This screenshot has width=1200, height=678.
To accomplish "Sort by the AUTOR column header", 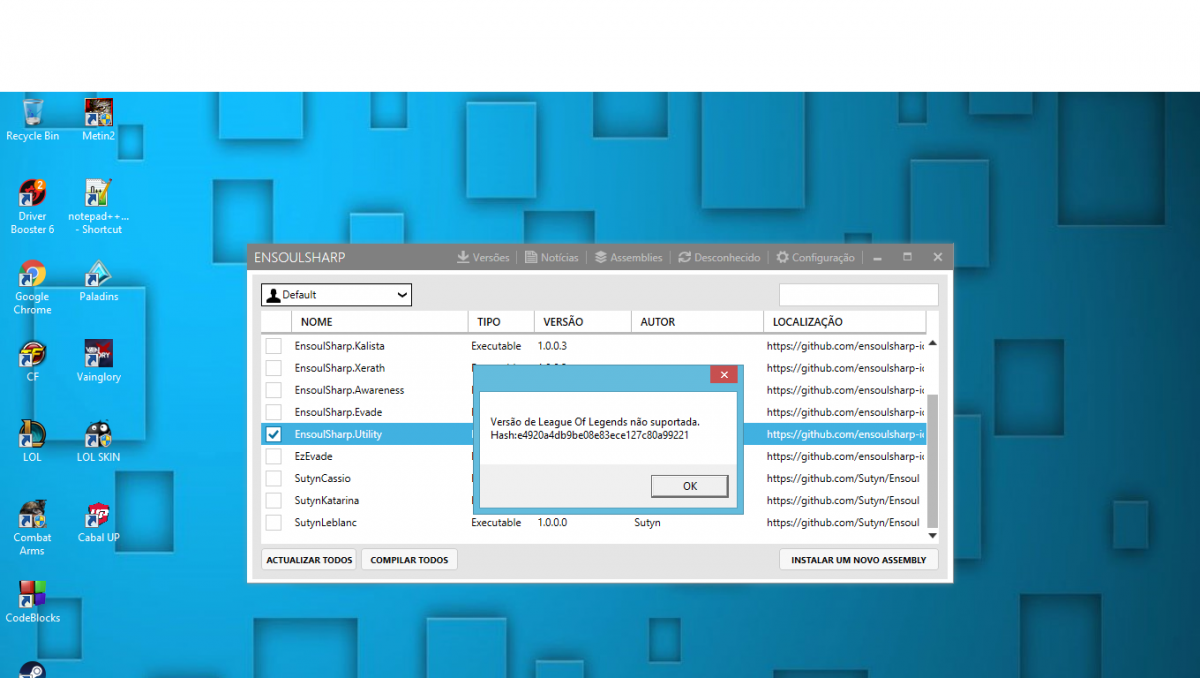I will pyautogui.click(x=697, y=322).
